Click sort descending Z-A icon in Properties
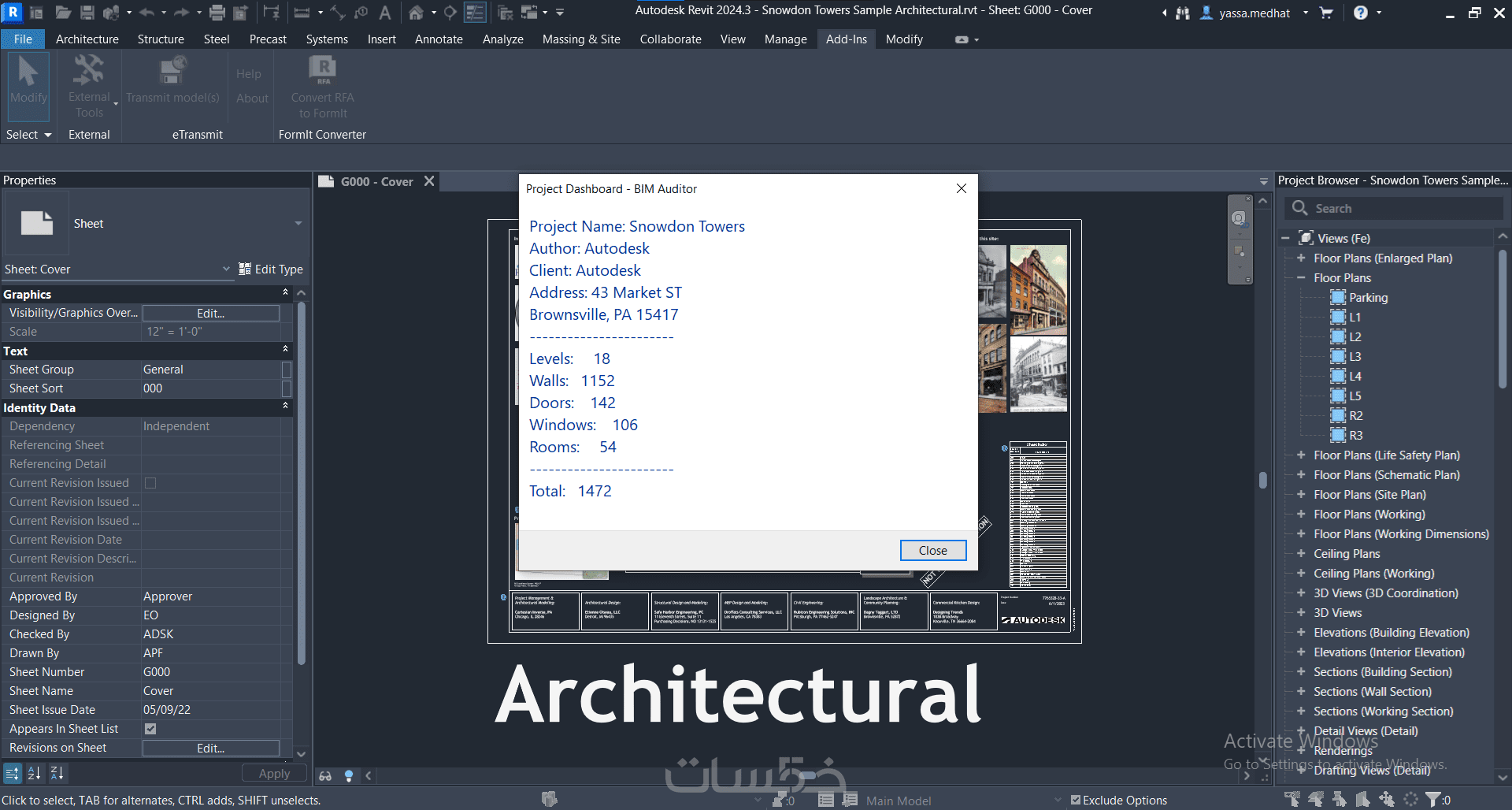The width and height of the screenshot is (1512, 810). pos(57,774)
